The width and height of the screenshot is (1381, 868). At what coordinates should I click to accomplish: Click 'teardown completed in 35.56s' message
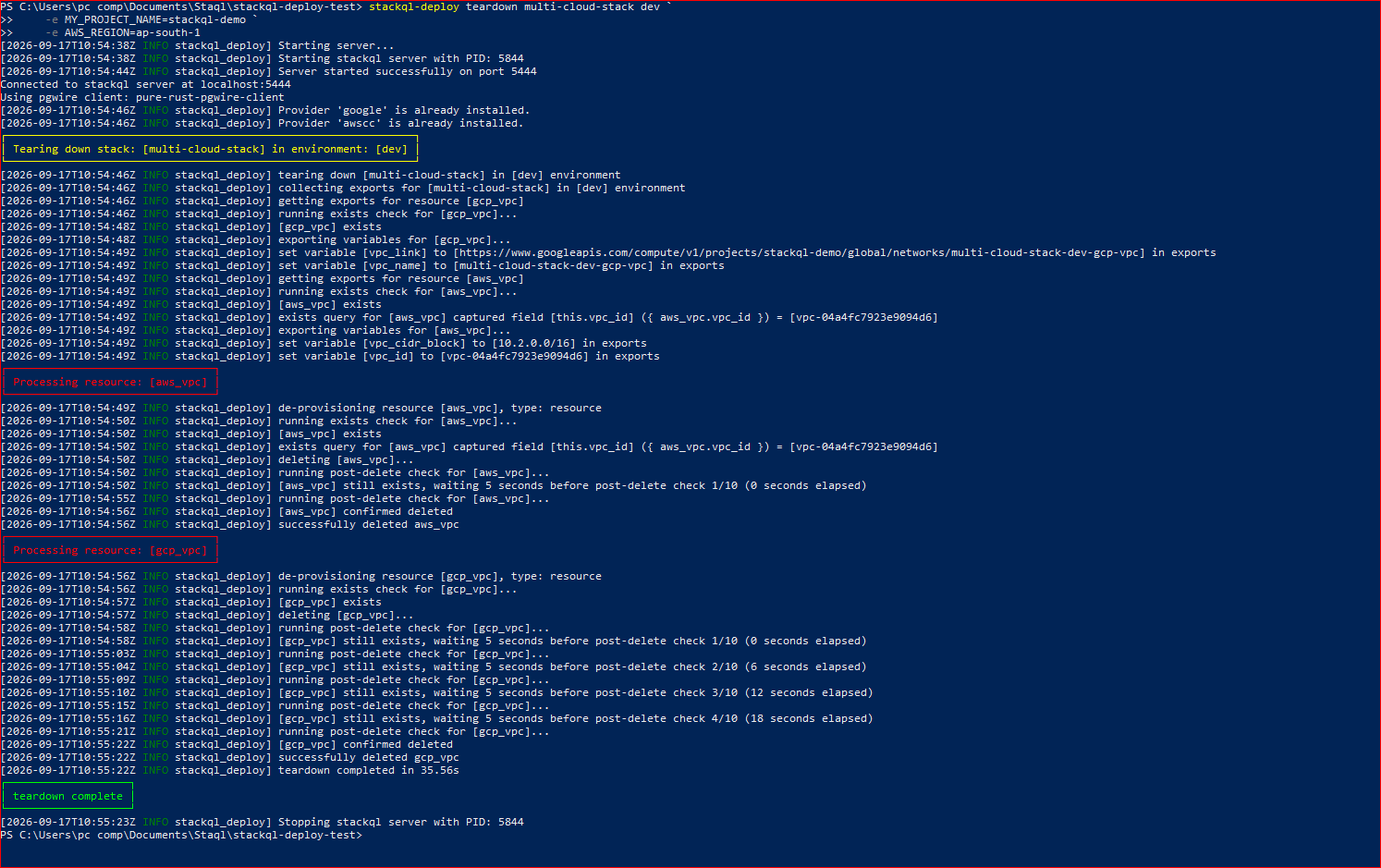[368, 770]
